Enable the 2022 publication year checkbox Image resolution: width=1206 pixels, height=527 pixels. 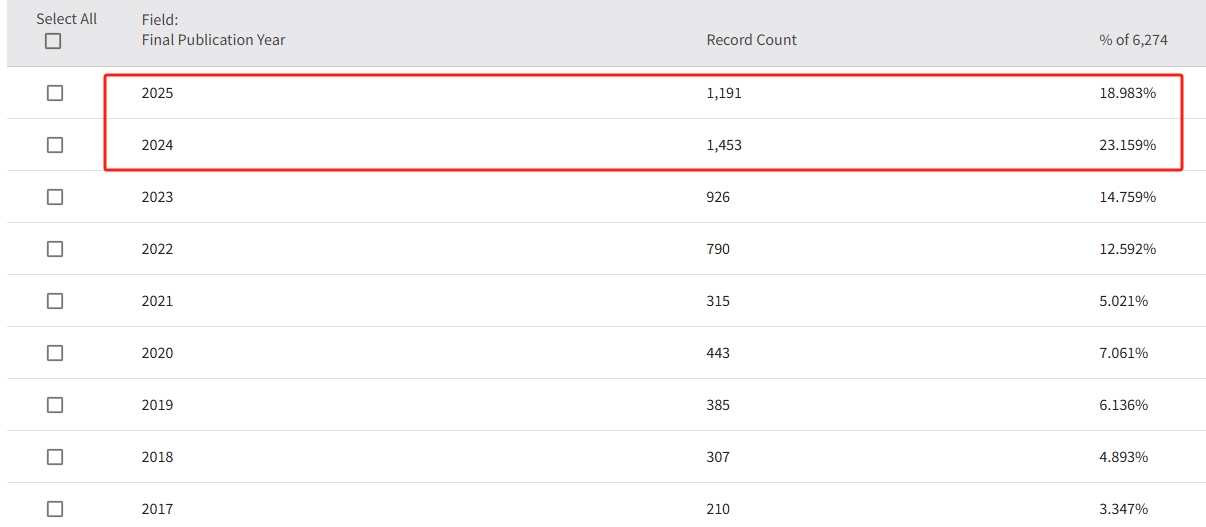point(55,249)
